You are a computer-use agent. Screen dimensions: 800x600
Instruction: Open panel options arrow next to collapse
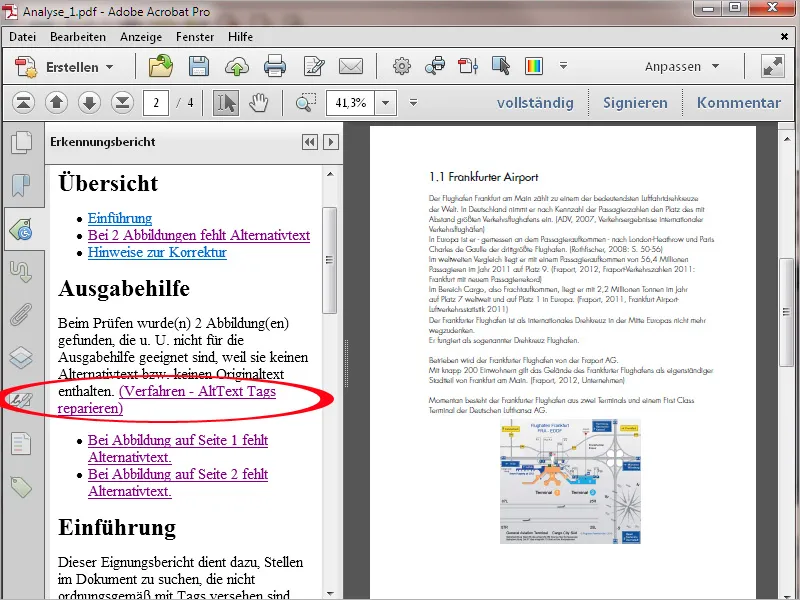(x=331, y=142)
